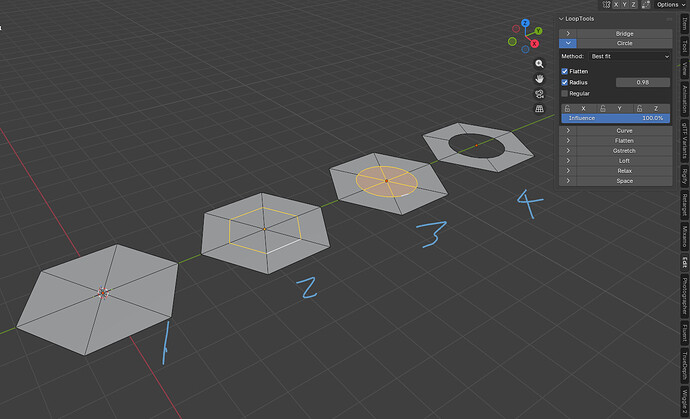
Task: Run the Loft LoopTools button
Action: point(624,161)
